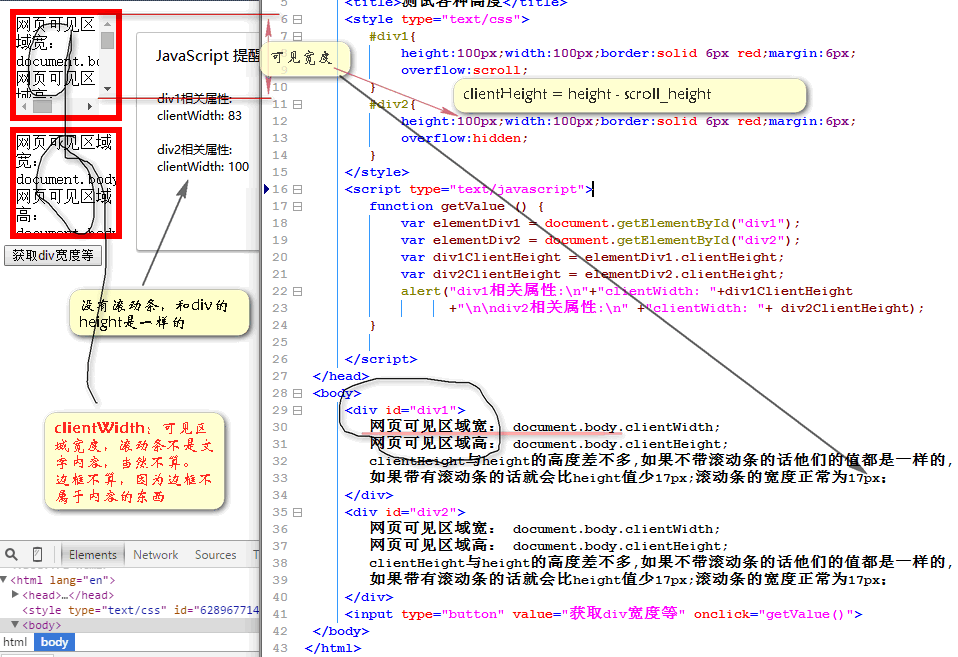Screen dimensions: 958x657
Task: Toggle device mode phone icon in DevTools
Action: point(37,554)
